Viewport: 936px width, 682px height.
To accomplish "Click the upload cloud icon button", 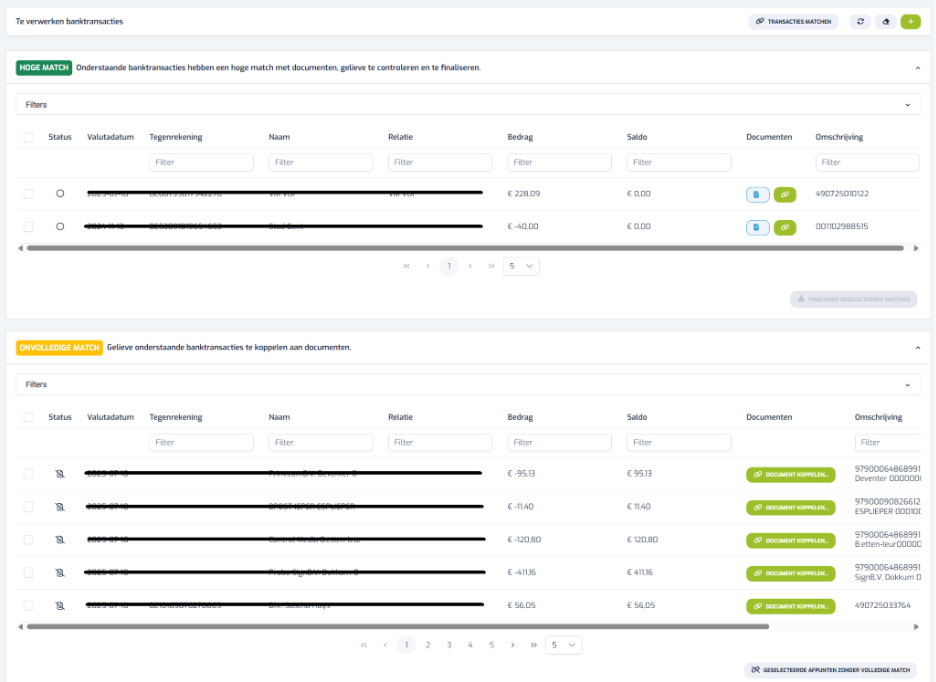I will (886, 21).
